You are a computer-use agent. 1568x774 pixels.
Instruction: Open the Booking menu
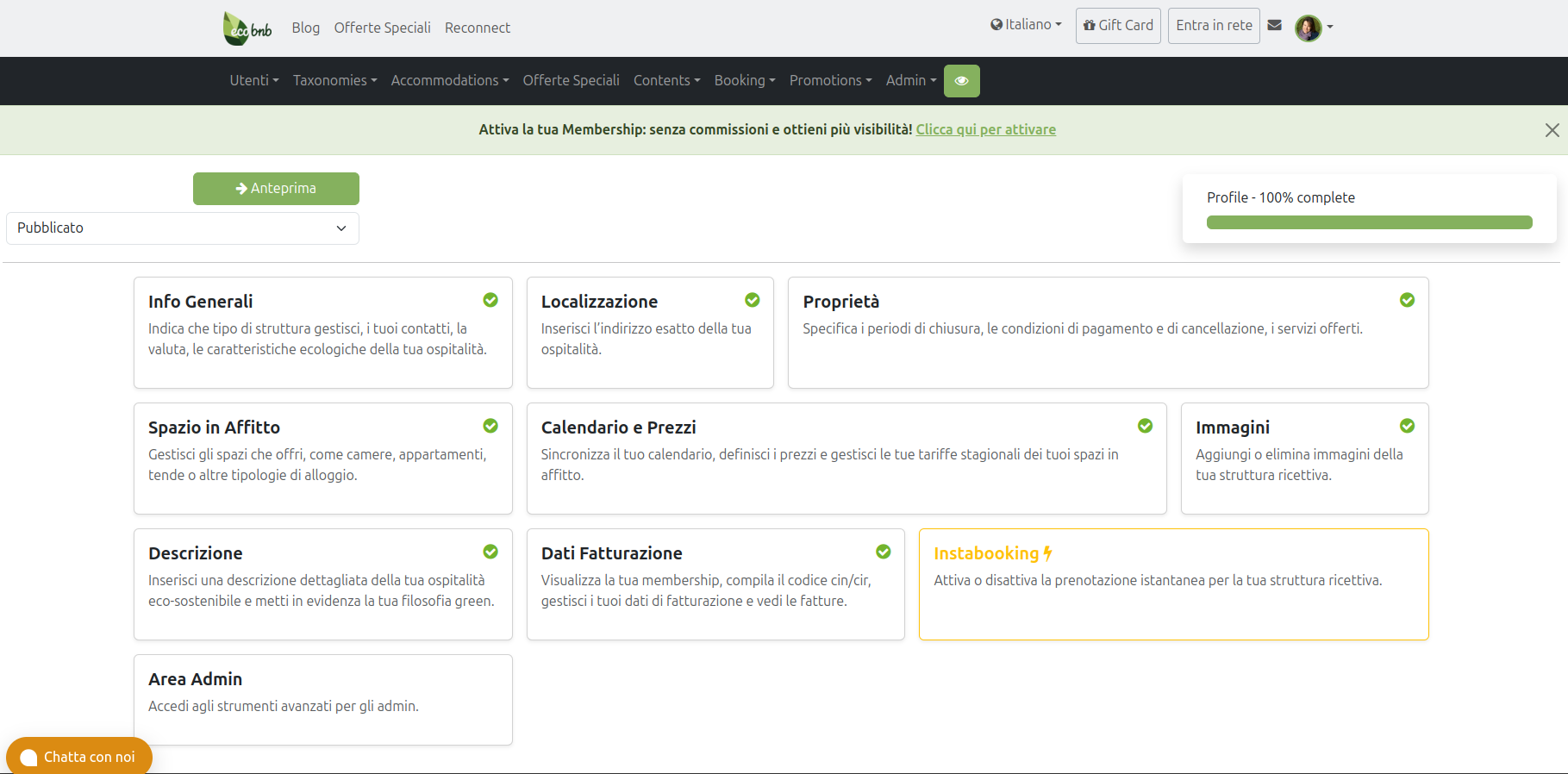pyautogui.click(x=744, y=81)
